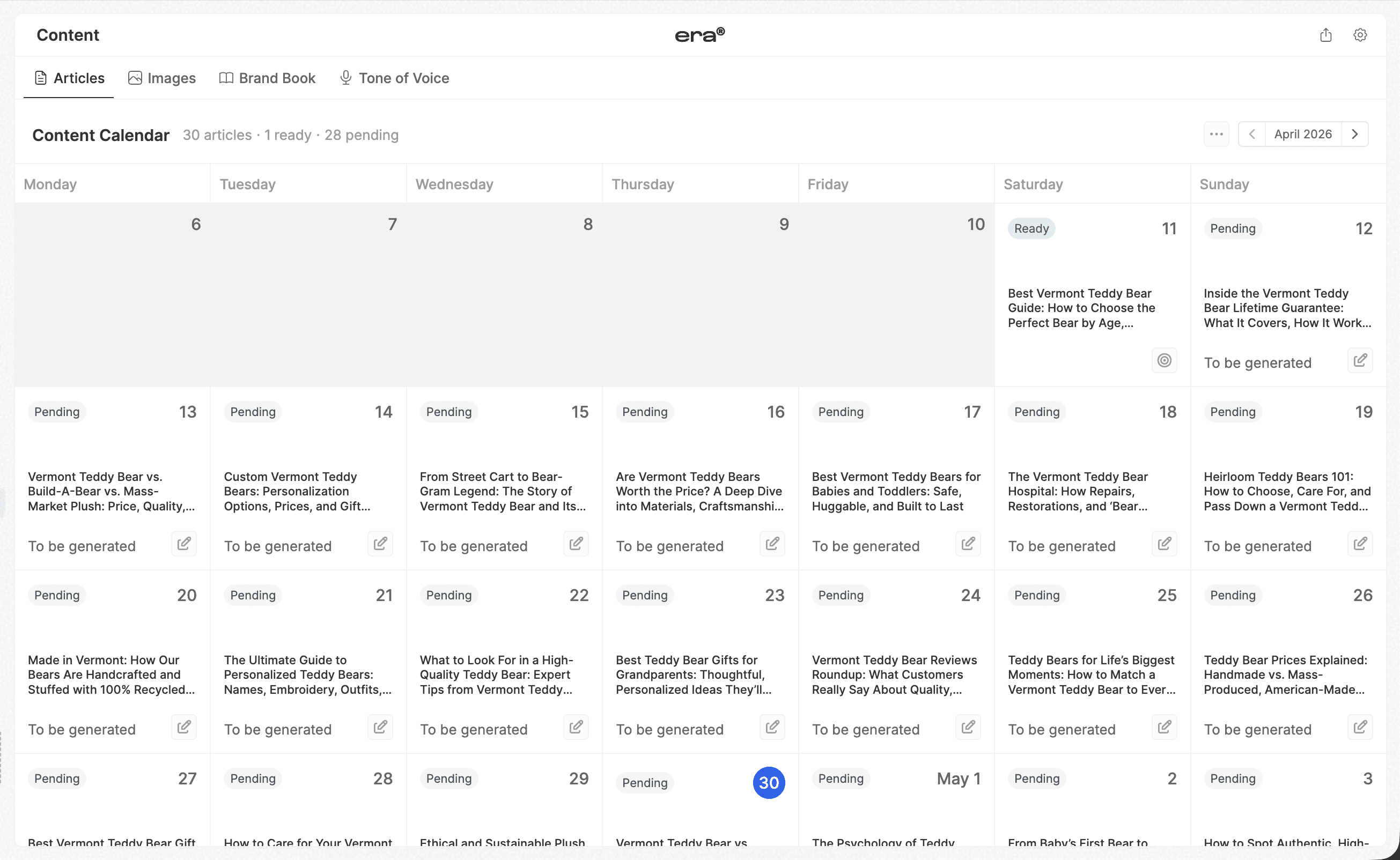Open the Tone of Voice tab

(x=394, y=78)
